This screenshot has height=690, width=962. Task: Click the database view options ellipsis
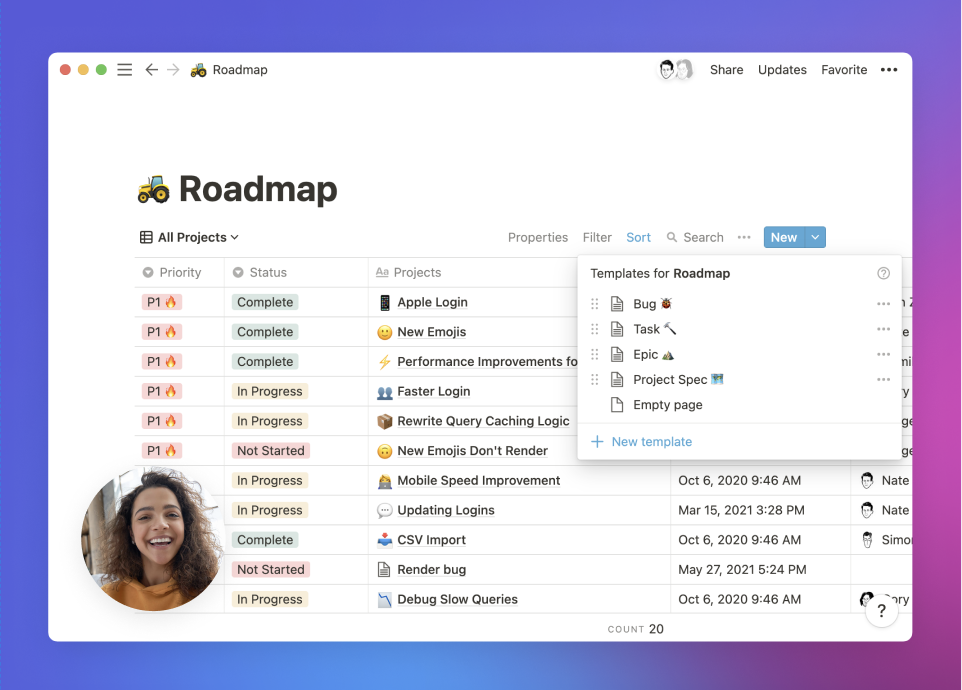coord(743,238)
